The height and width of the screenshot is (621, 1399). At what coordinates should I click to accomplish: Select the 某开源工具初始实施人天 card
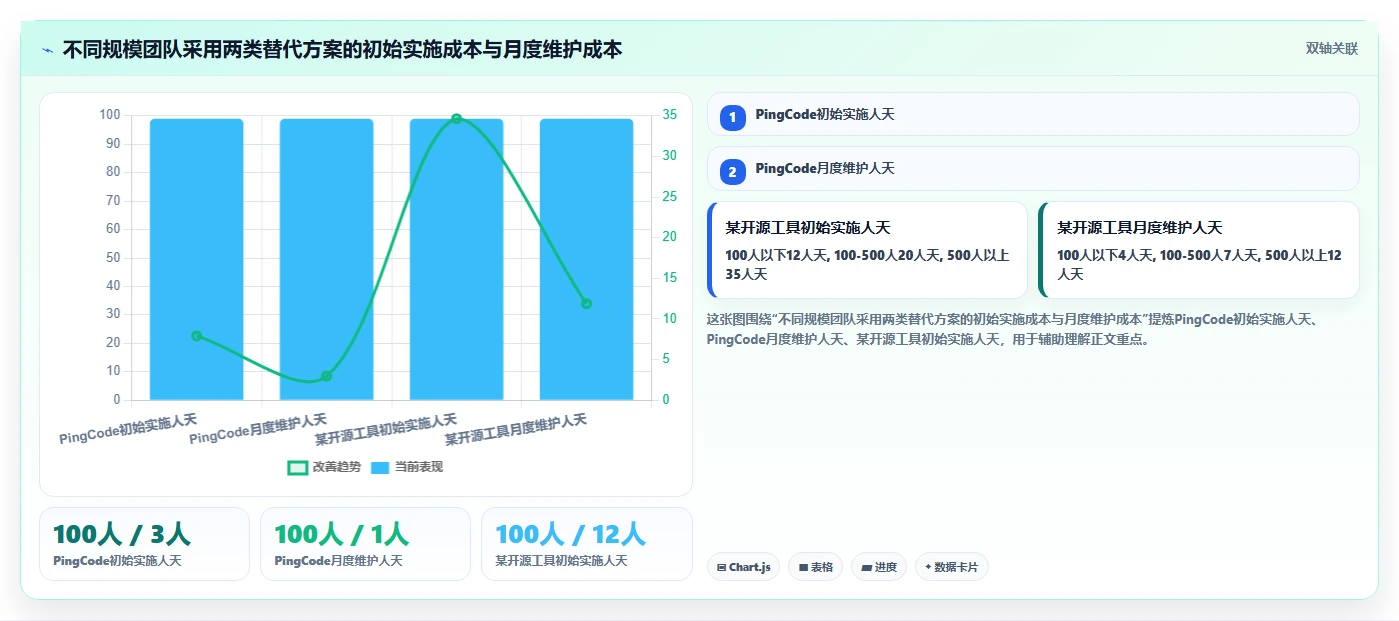[867, 250]
